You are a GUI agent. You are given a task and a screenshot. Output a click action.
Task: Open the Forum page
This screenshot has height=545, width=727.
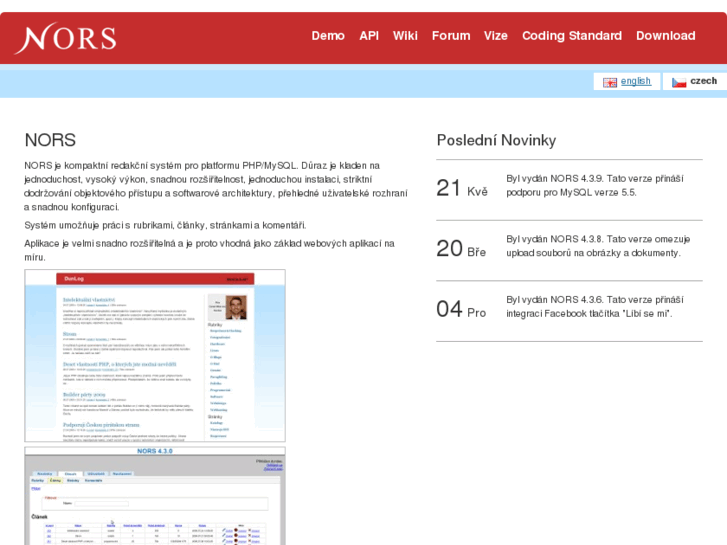[x=451, y=36]
